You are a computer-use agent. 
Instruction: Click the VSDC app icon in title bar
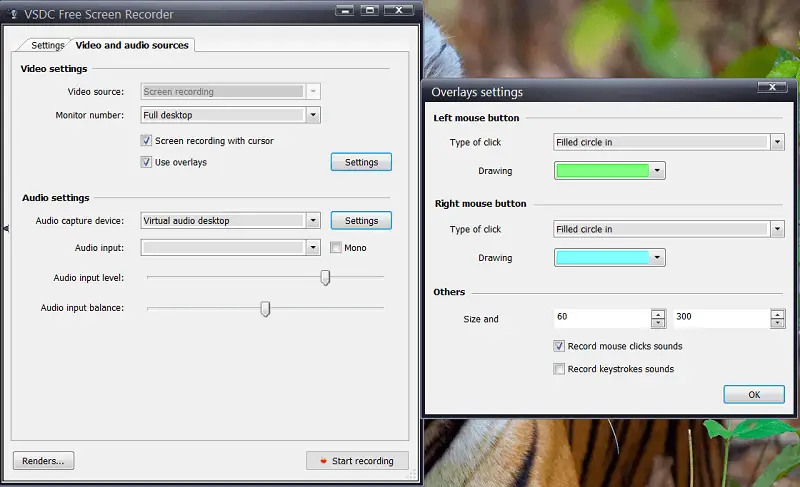[9, 14]
